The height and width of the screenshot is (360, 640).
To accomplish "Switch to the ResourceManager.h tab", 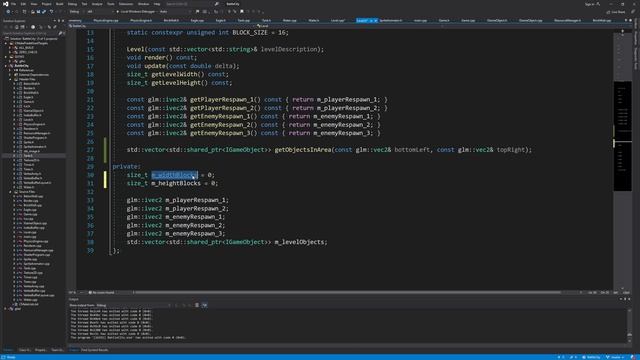I will 567,20.
